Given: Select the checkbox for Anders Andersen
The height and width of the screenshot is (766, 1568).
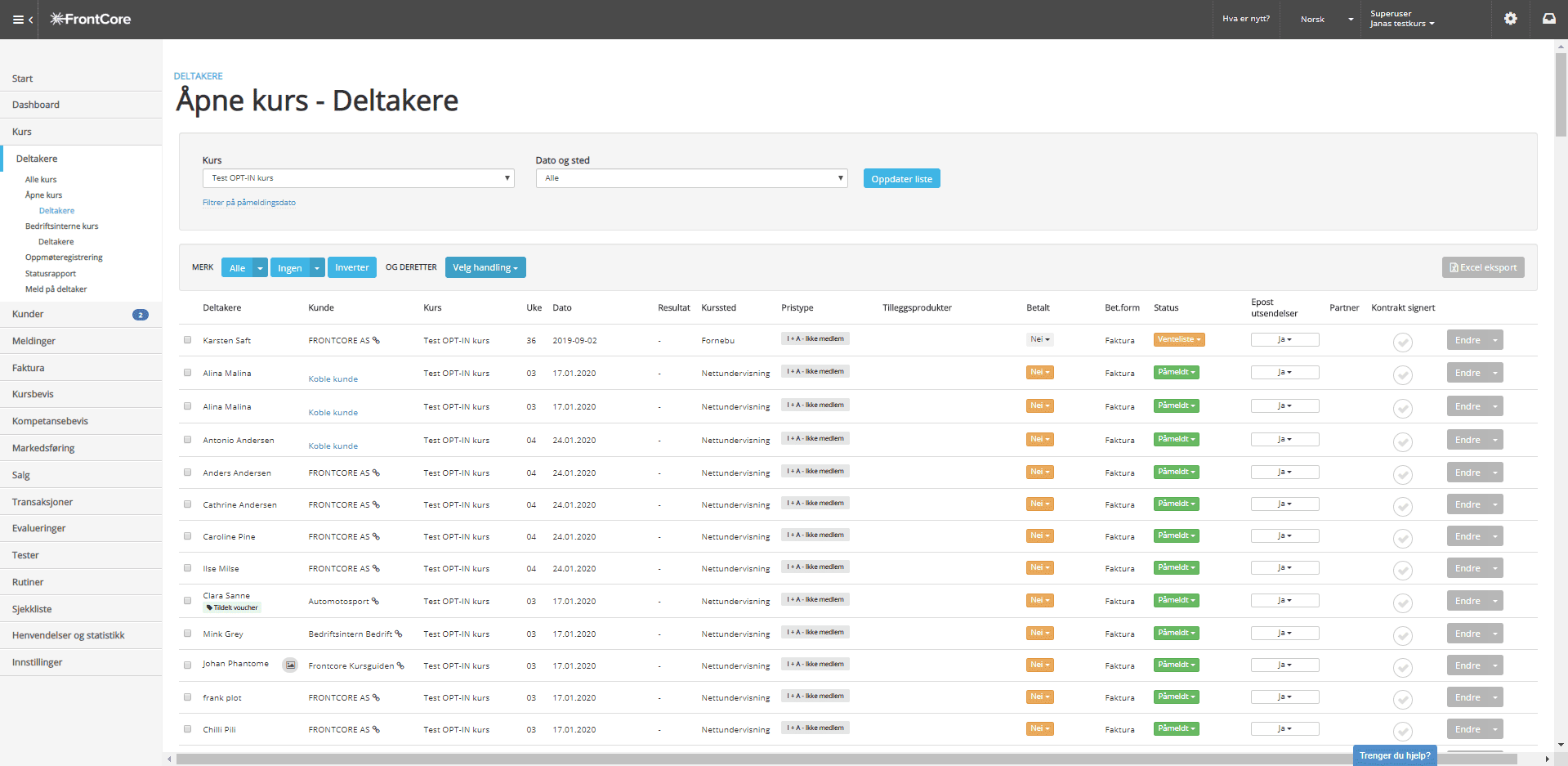Looking at the screenshot, I should 187,473.
